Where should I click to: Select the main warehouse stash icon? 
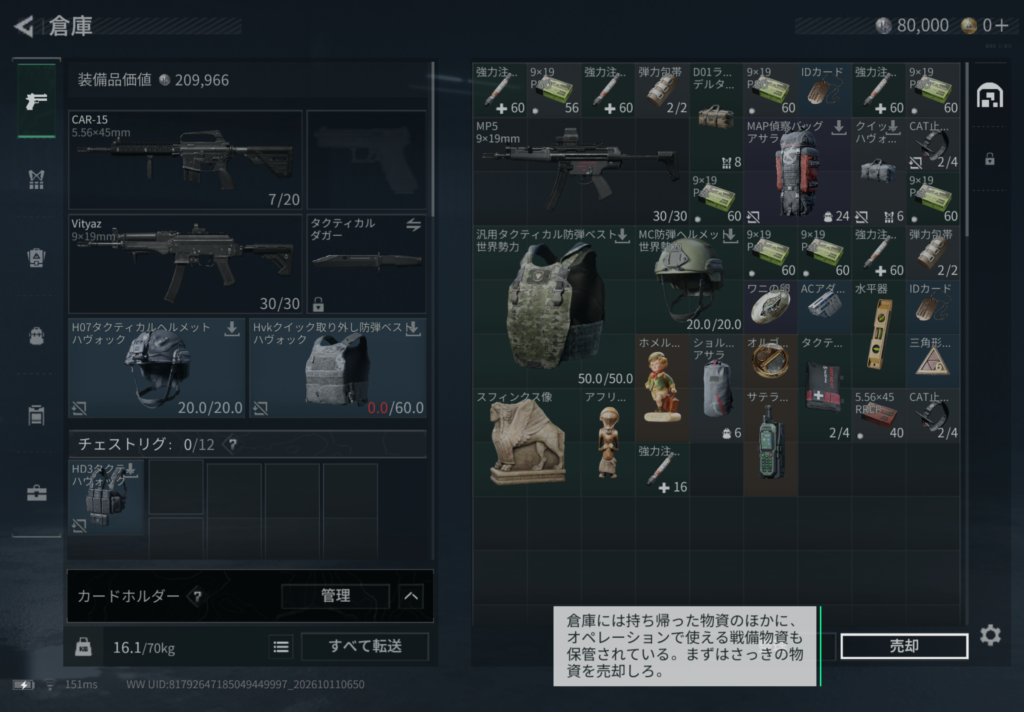click(x=990, y=96)
